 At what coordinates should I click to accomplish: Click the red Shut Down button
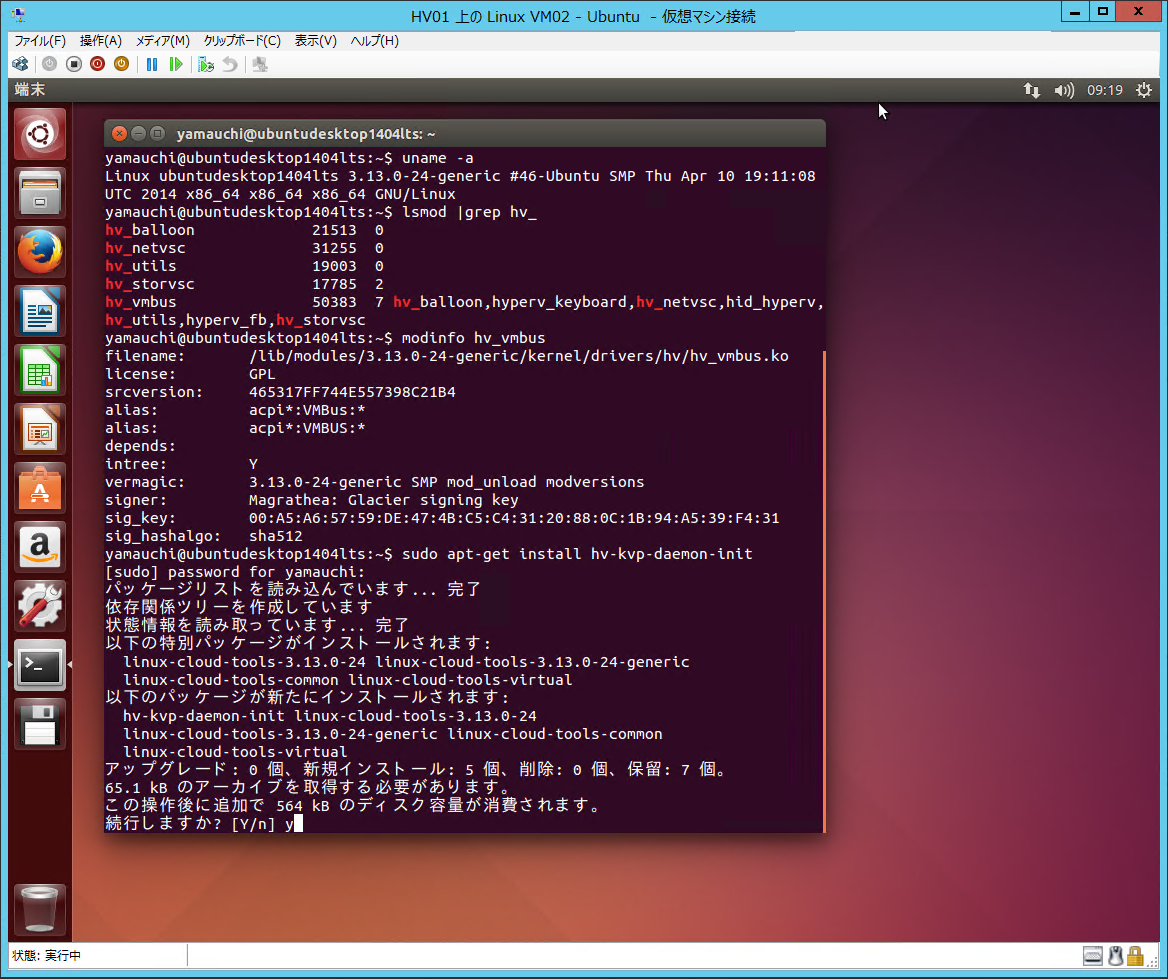(96, 63)
